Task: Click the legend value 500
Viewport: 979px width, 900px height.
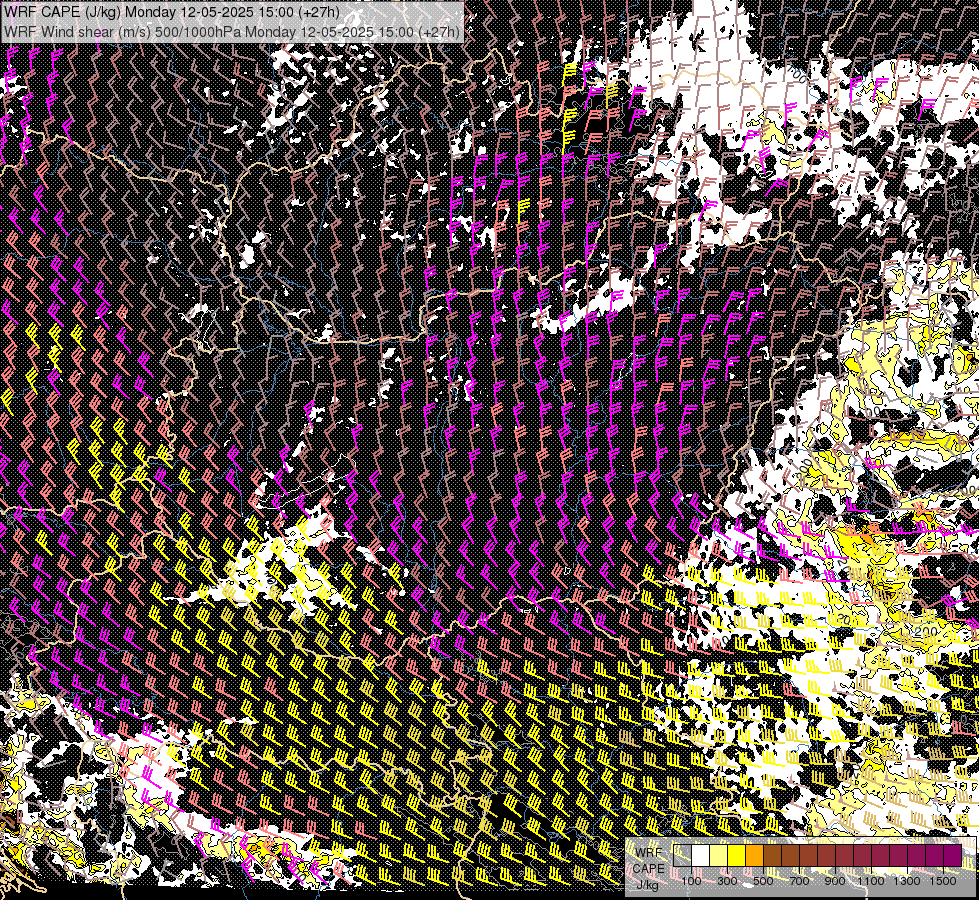Action: (x=763, y=881)
